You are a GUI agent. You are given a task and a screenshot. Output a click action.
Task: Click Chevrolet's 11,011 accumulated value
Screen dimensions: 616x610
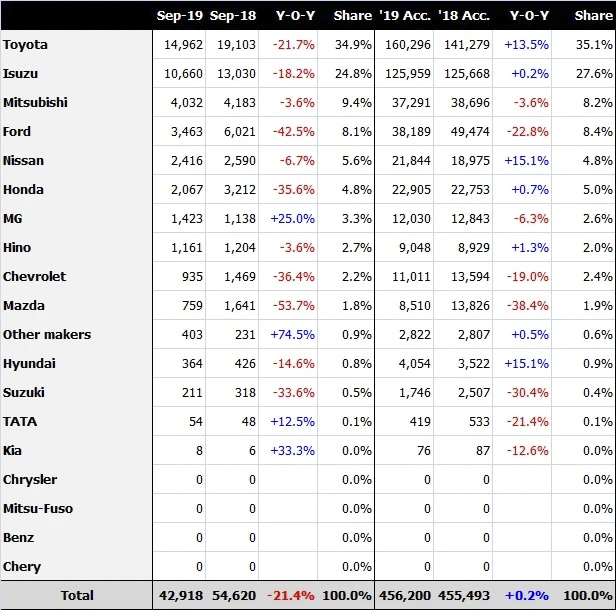pos(411,277)
